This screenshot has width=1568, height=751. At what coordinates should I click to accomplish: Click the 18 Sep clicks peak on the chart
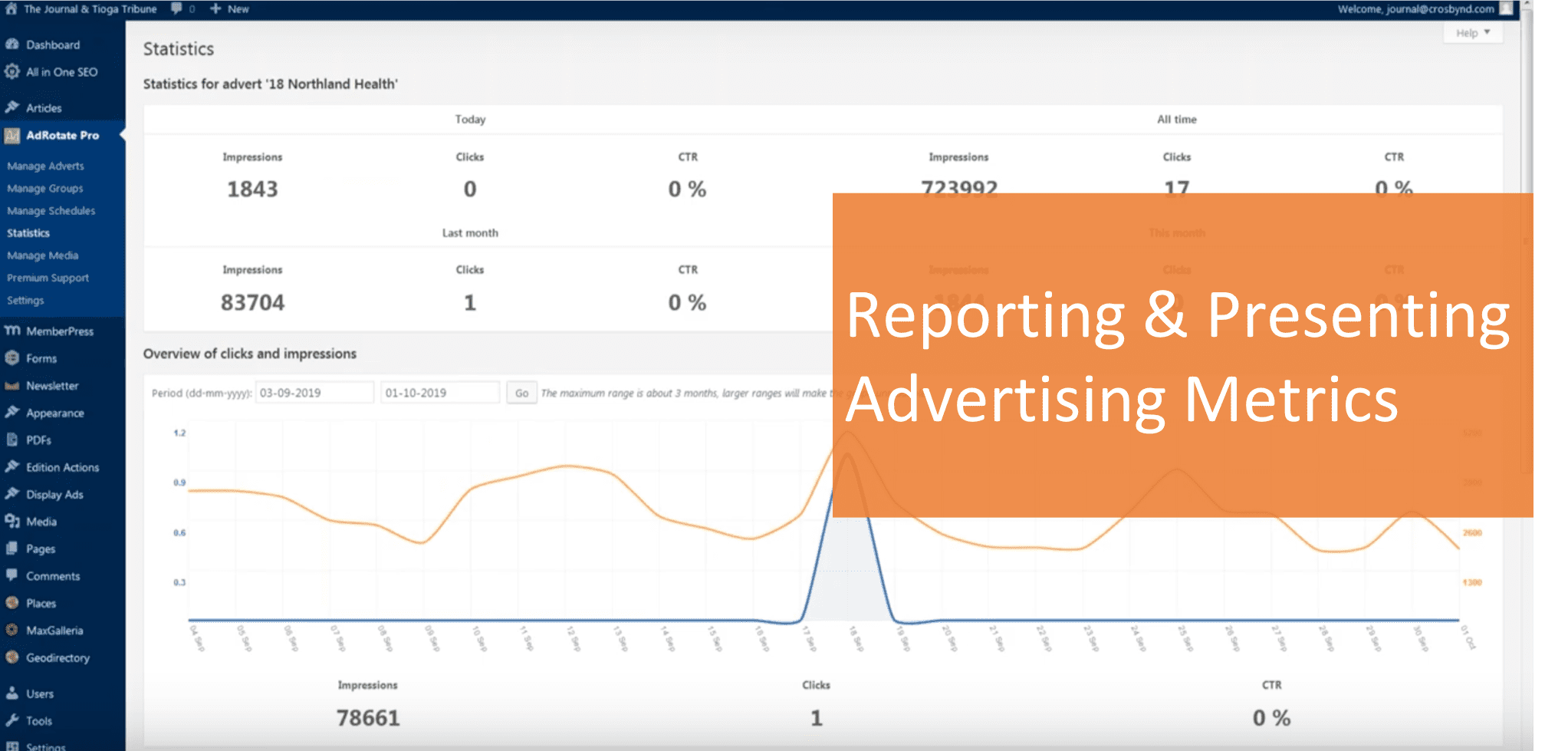847,454
